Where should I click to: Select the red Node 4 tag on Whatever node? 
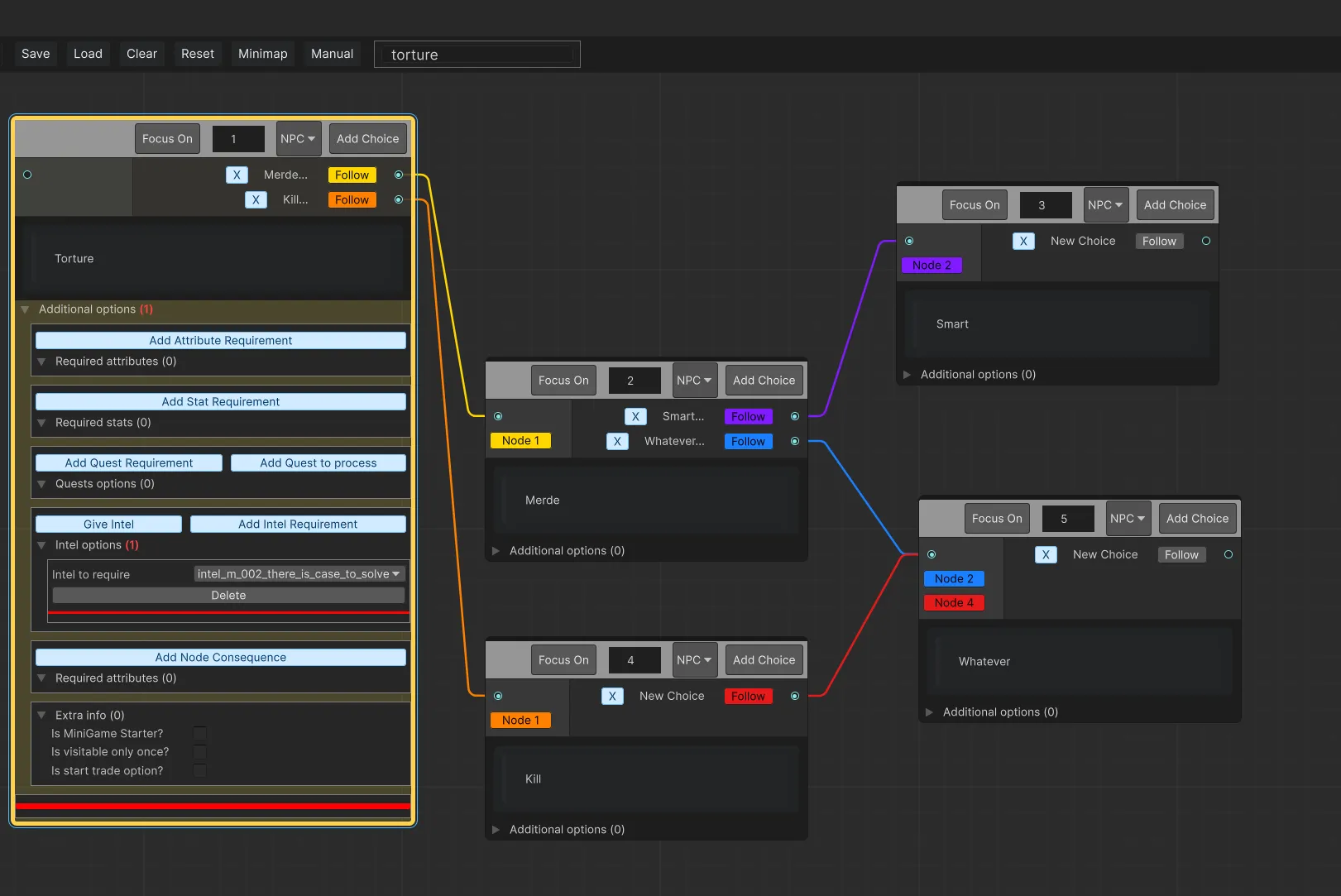[x=953, y=602]
